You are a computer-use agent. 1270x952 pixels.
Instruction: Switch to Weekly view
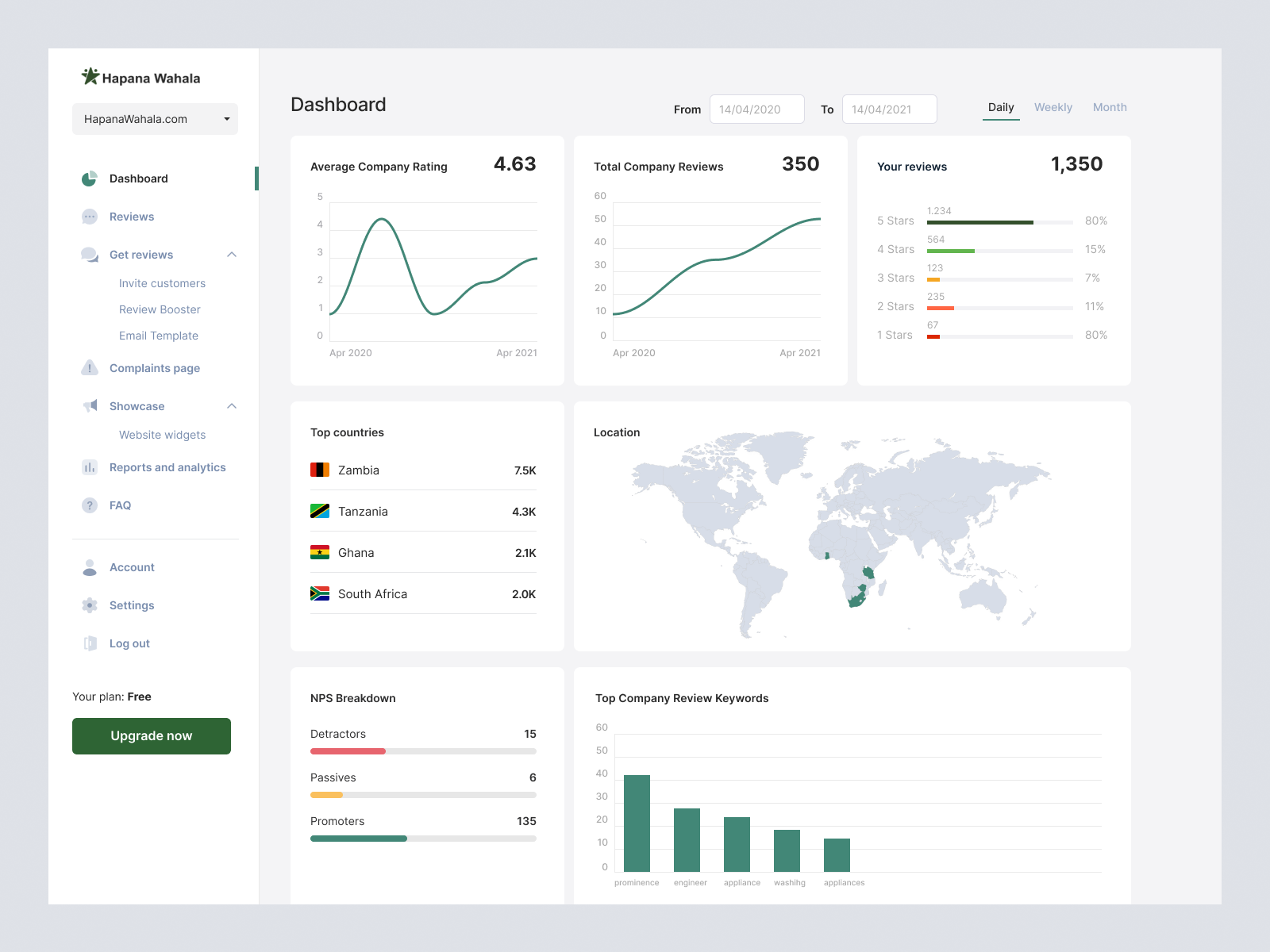pyautogui.click(x=1053, y=107)
